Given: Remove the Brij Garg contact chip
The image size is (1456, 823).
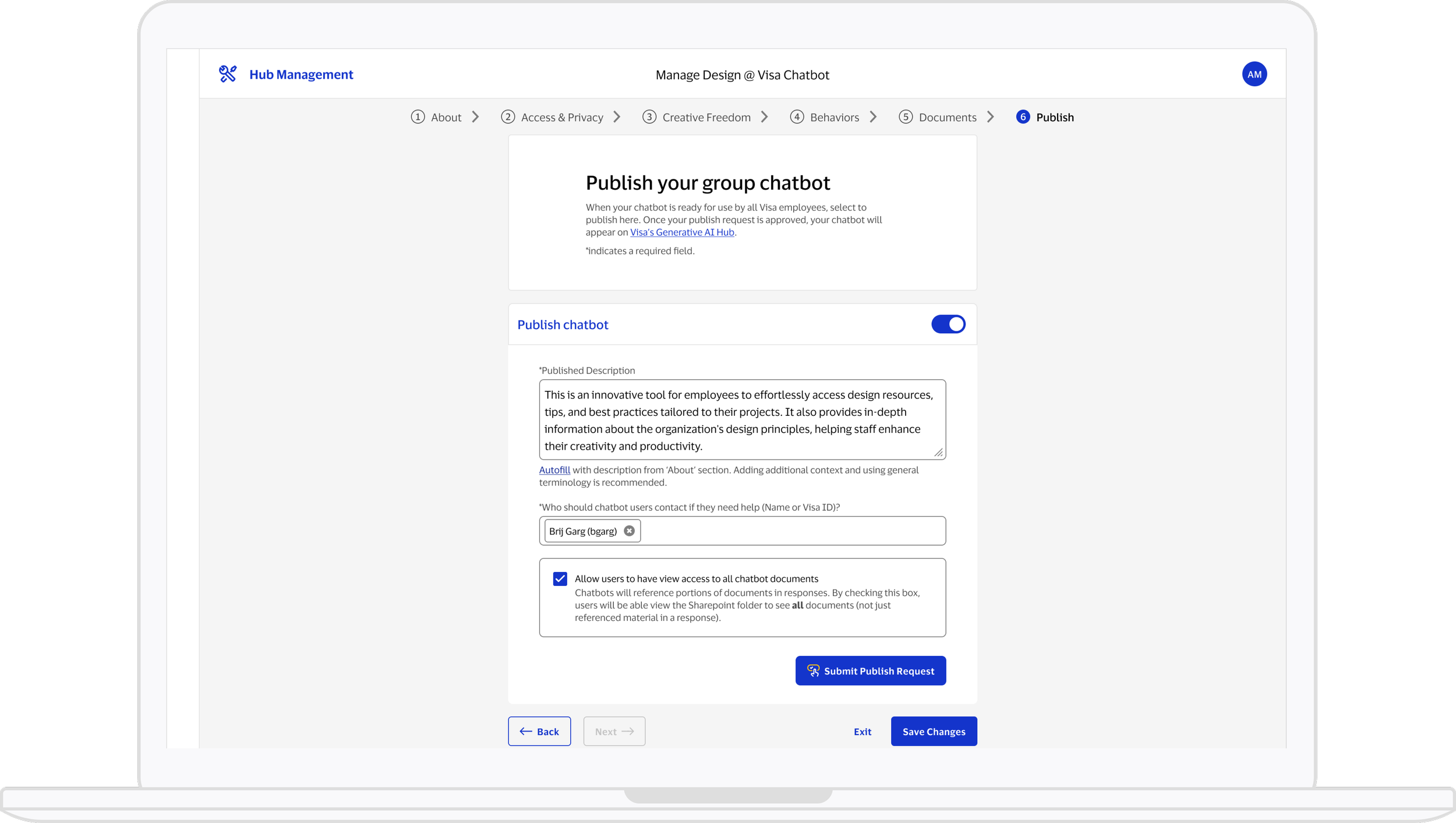Looking at the screenshot, I should click(629, 531).
